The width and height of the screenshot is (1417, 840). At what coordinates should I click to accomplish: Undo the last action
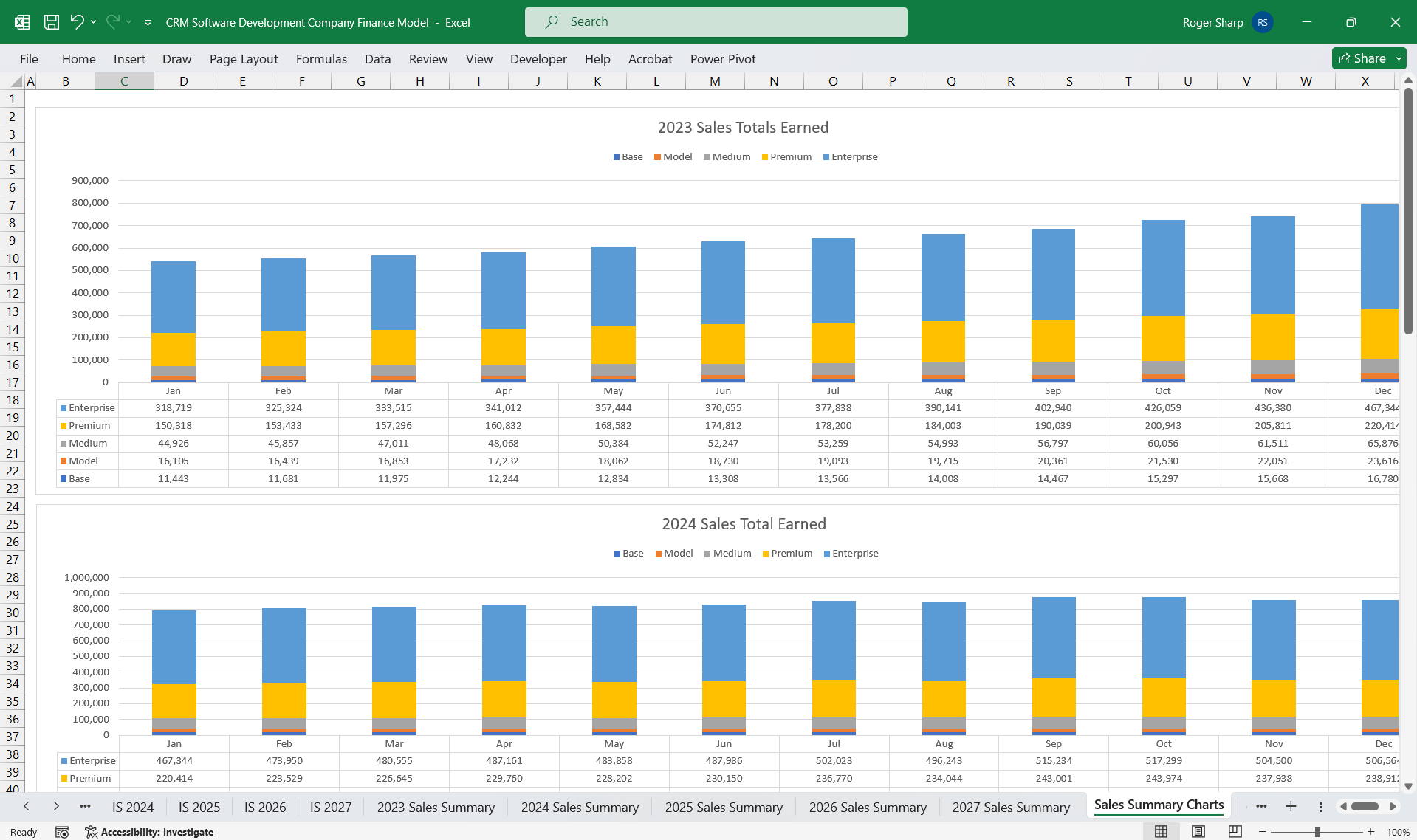[77, 21]
